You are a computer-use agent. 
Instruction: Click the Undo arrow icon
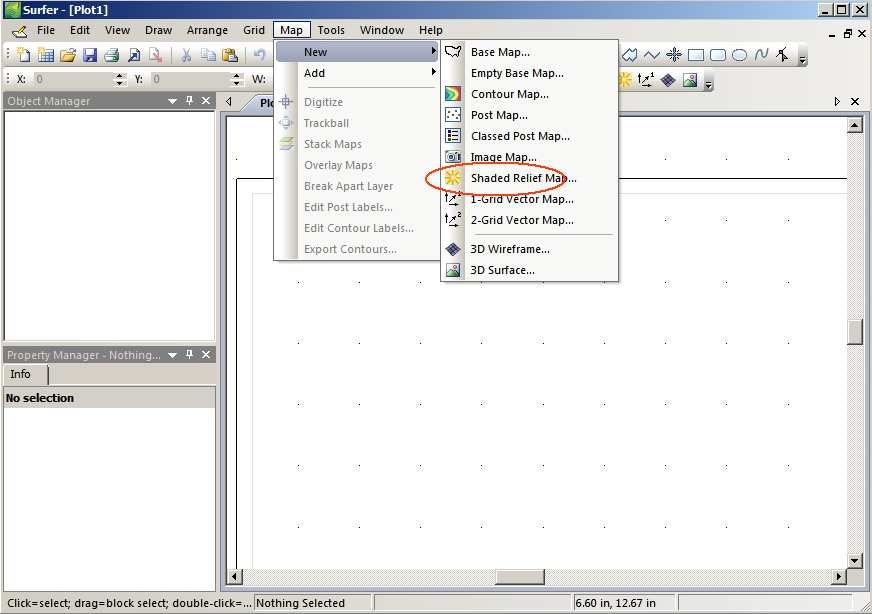tap(260, 55)
